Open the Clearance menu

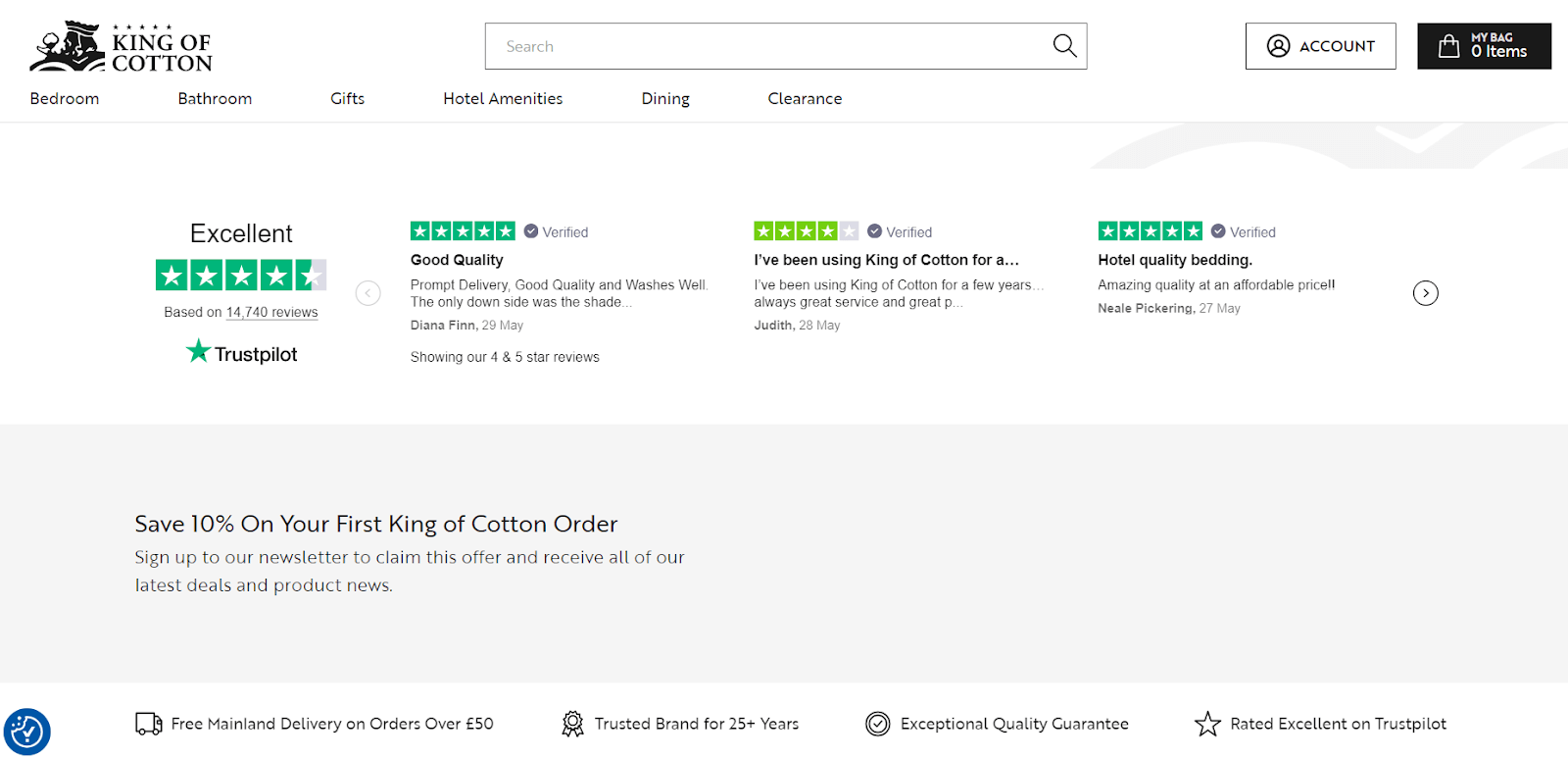click(x=805, y=99)
